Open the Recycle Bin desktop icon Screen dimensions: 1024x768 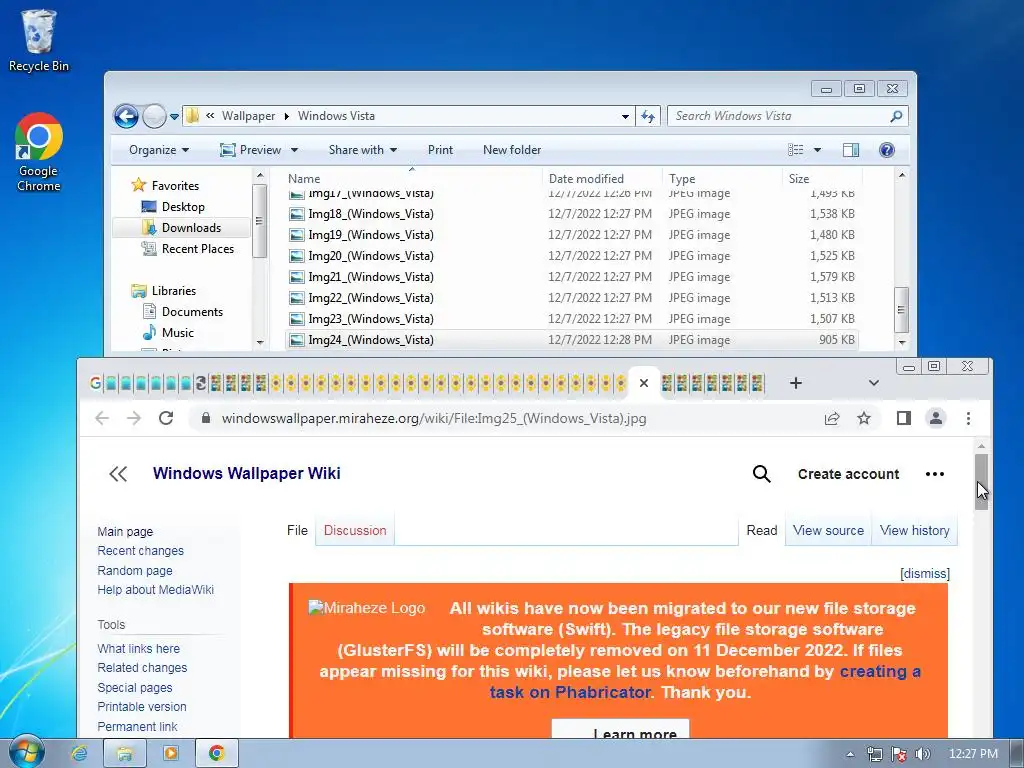(x=39, y=40)
